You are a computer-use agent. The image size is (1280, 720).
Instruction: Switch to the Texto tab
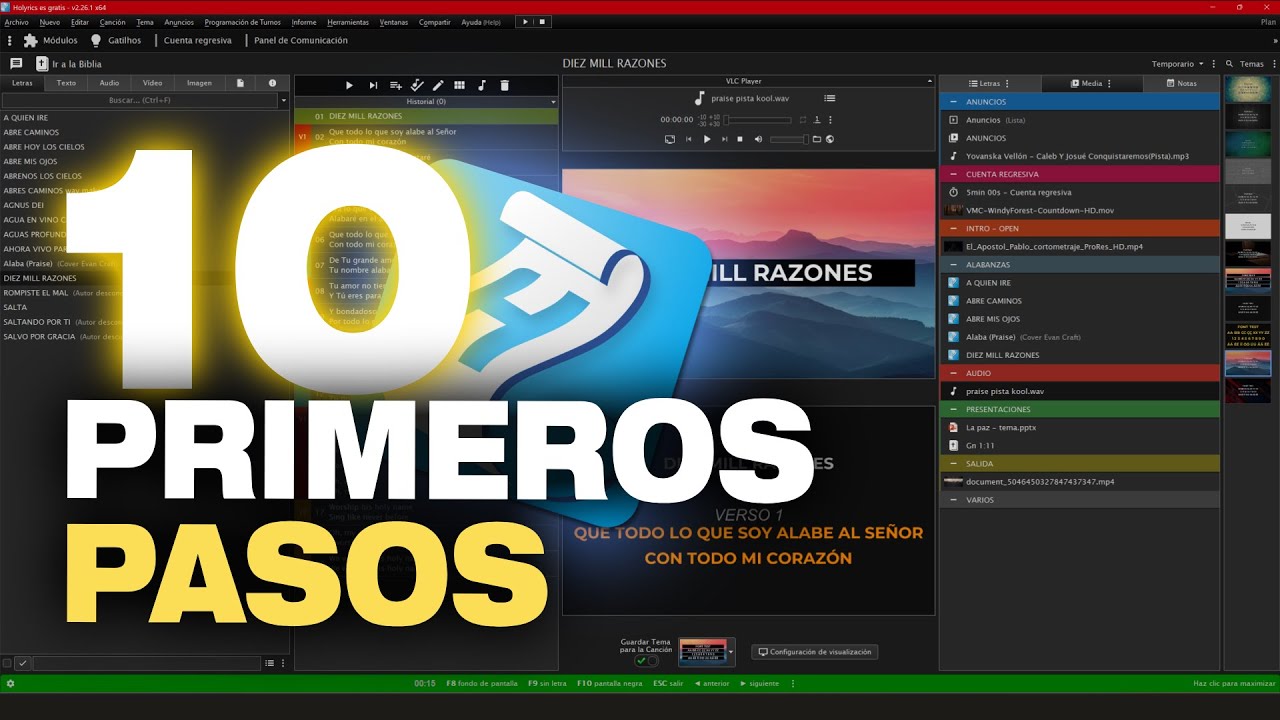(x=66, y=83)
